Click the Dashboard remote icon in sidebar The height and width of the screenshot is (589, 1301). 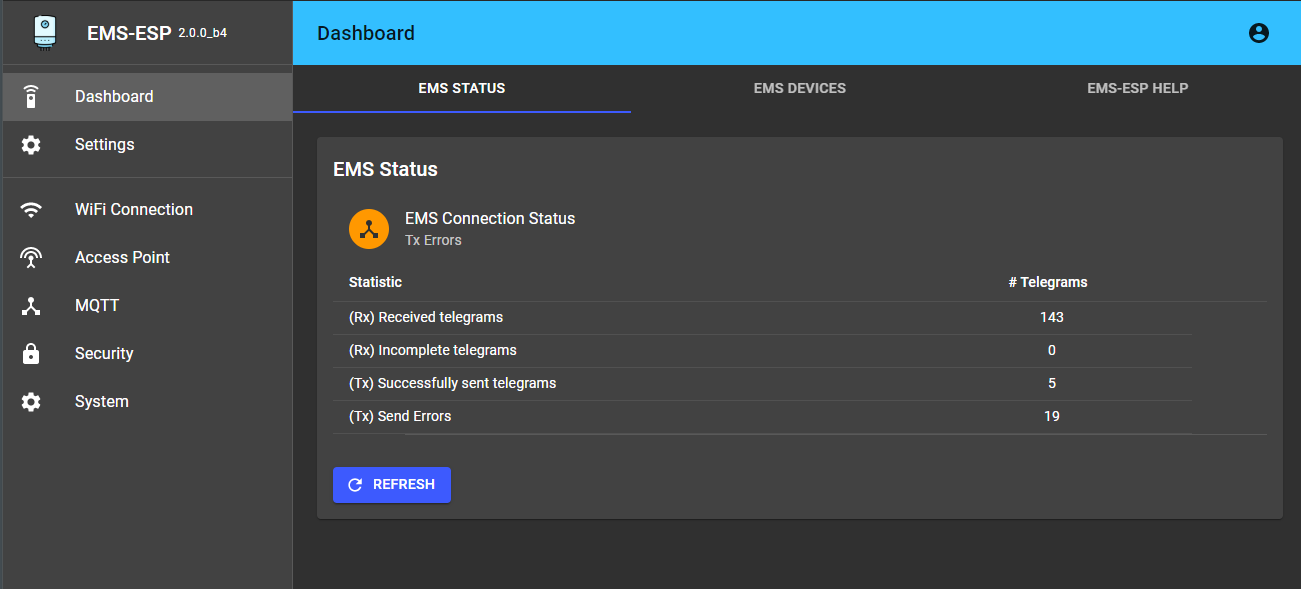(31, 97)
